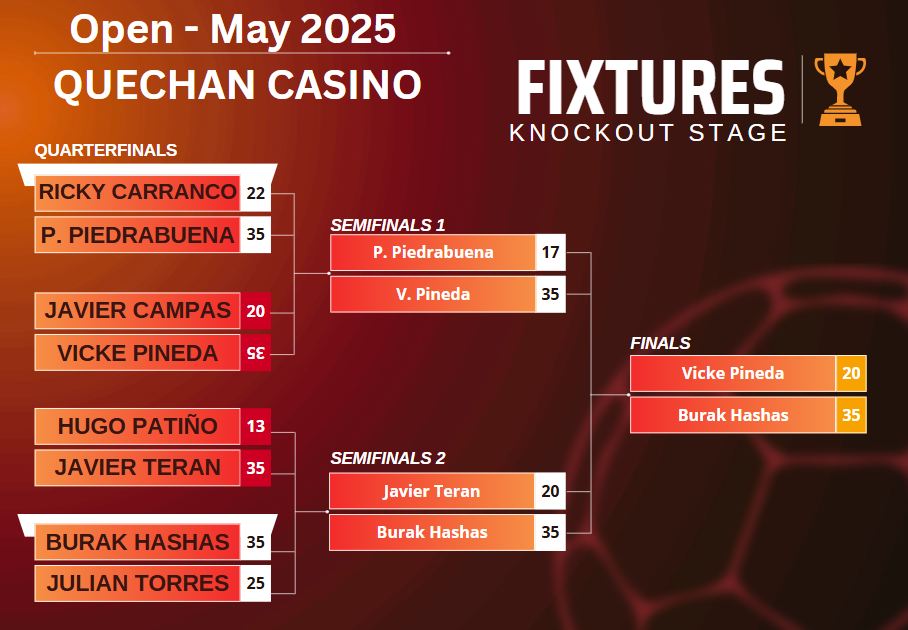This screenshot has width=908, height=630.
Task: Click Javier Teran quarterfinal name box
Action: click(138, 468)
